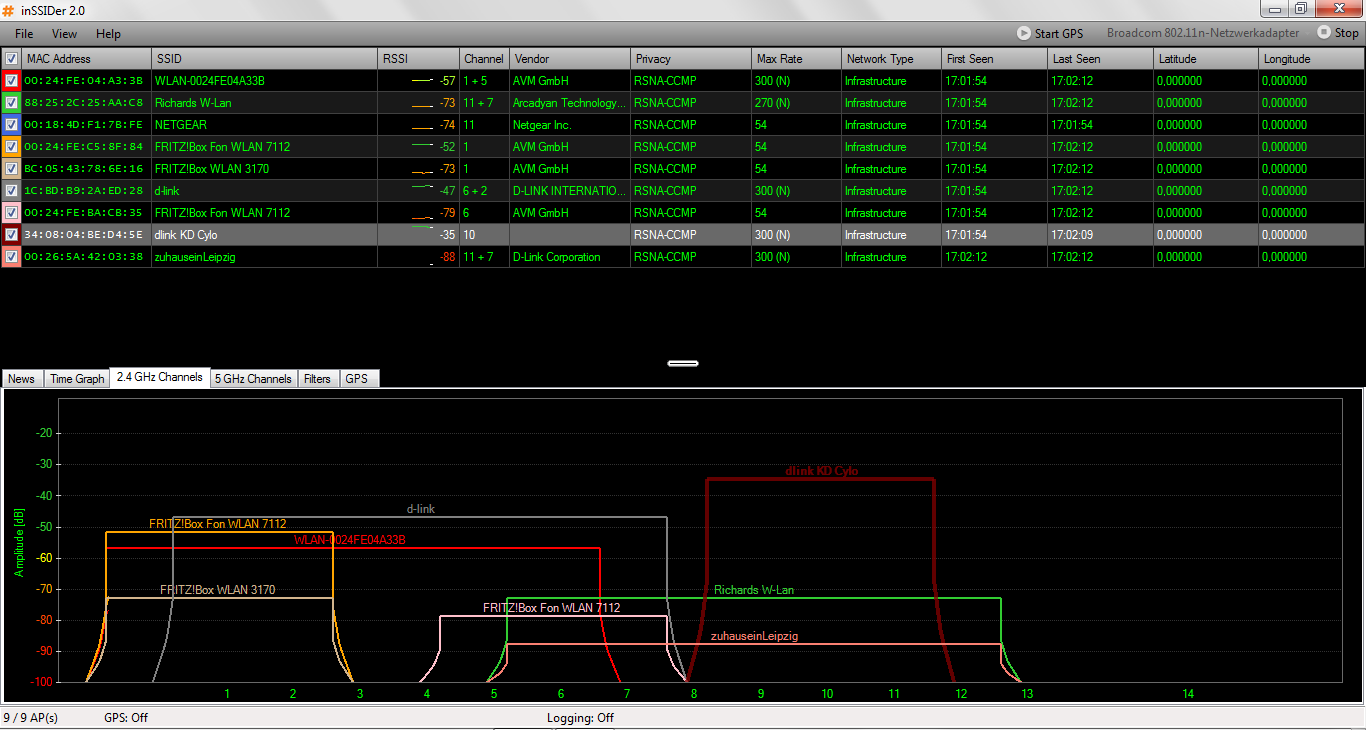
Task: Click the MAC address 88:25:2C:25:AA:C8
Action: pos(84,103)
